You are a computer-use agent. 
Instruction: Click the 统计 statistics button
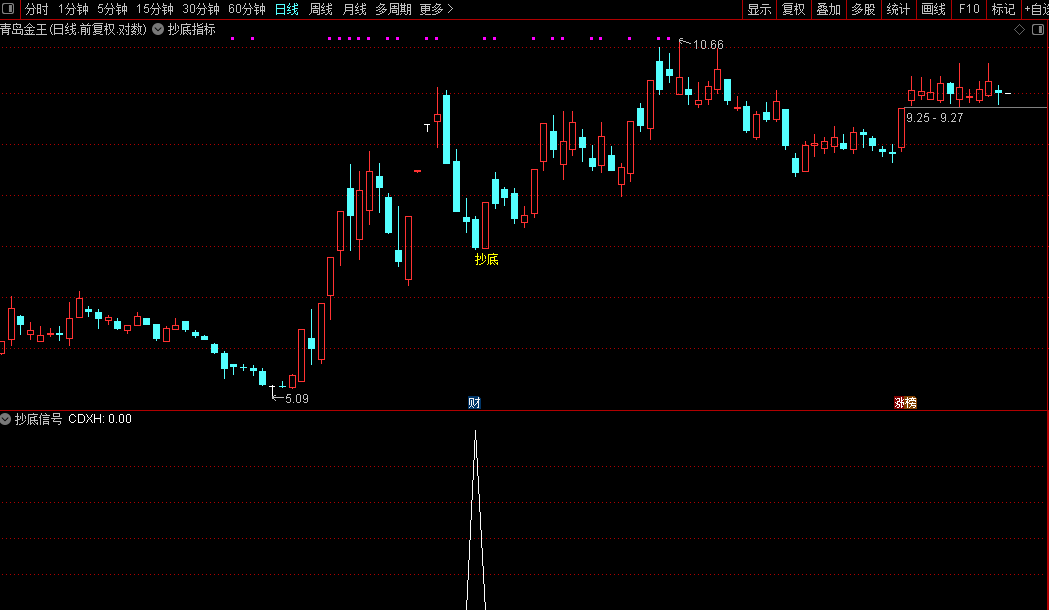(898, 9)
